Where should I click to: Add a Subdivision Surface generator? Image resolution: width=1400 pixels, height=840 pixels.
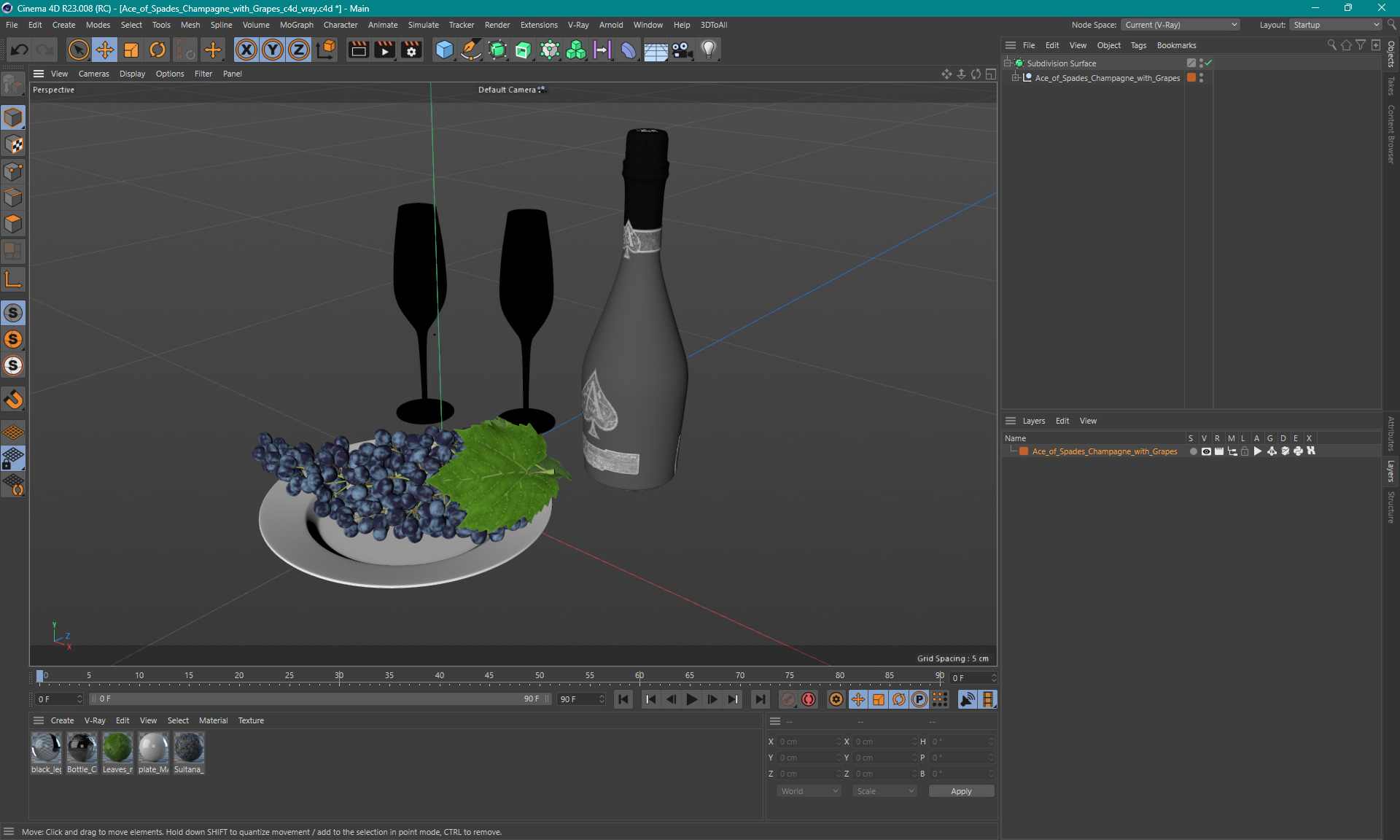[497, 50]
